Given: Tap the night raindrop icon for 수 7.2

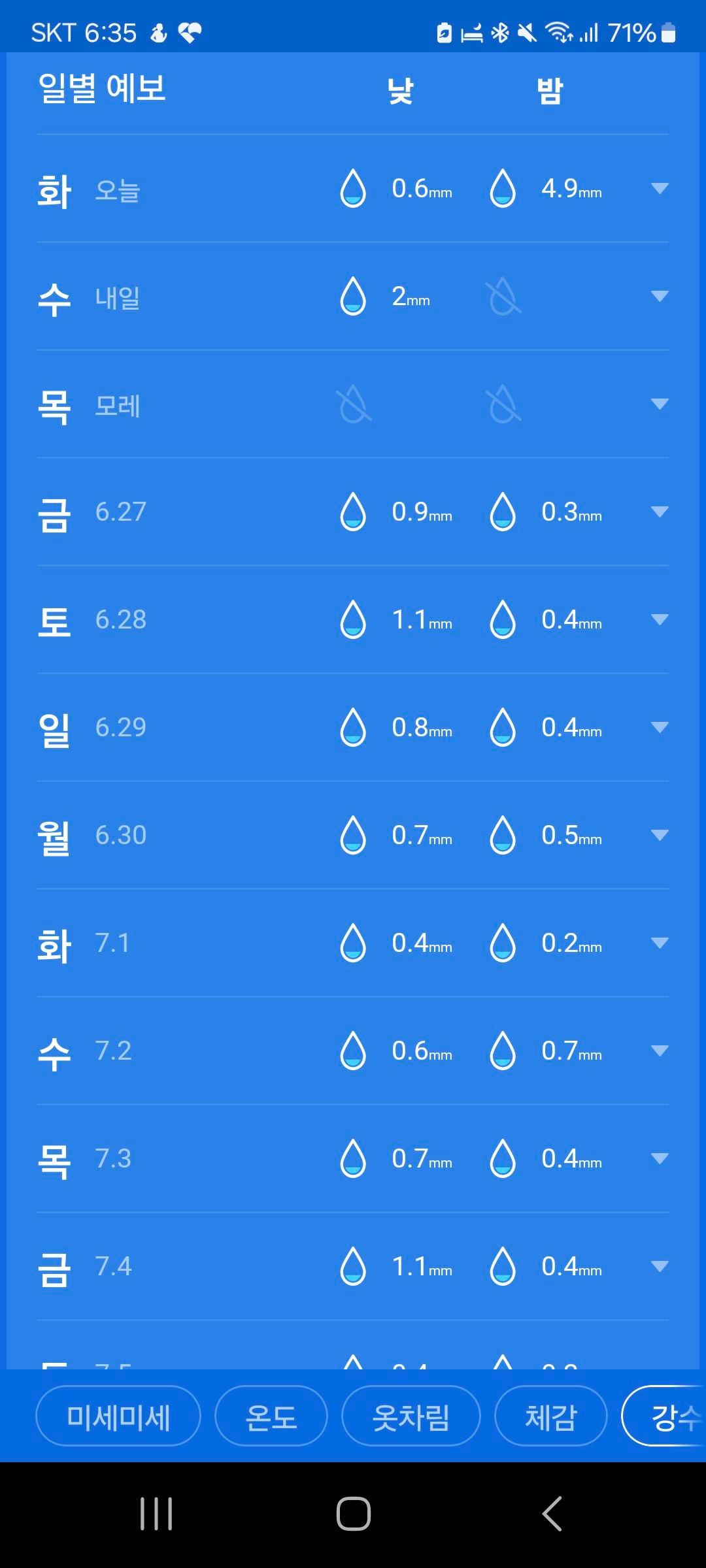Looking at the screenshot, I should (x=503, y=1051).
